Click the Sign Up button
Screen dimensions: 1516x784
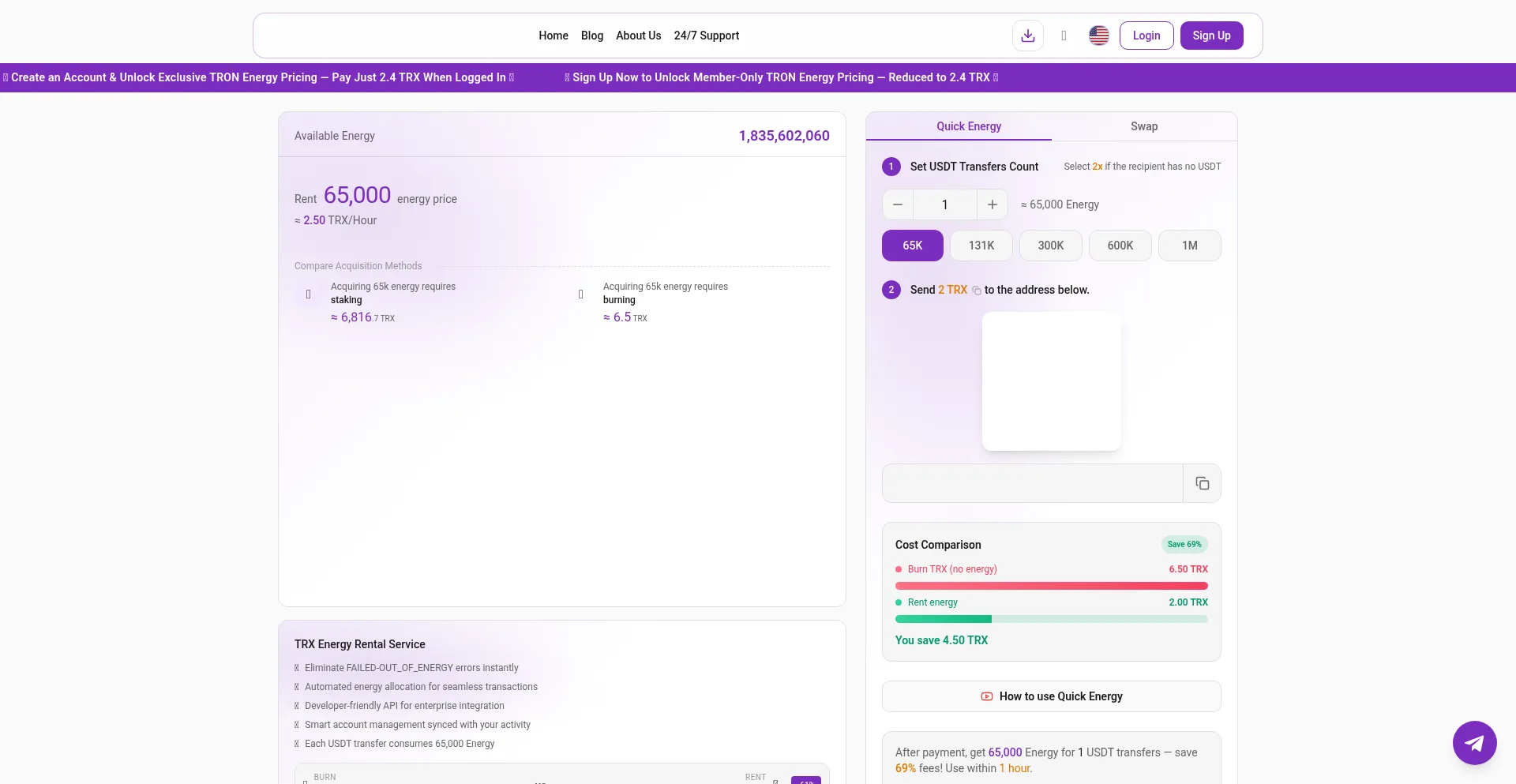coord(1212,36)
